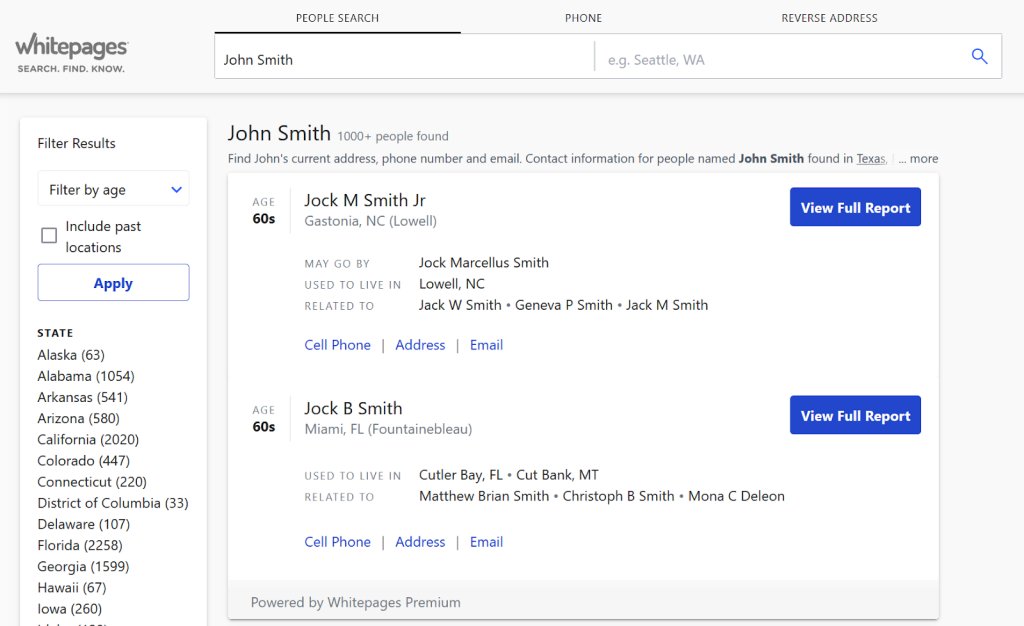
Task: Click View Full Report for Jock M Smith Jr
Action: coord(855,207)
